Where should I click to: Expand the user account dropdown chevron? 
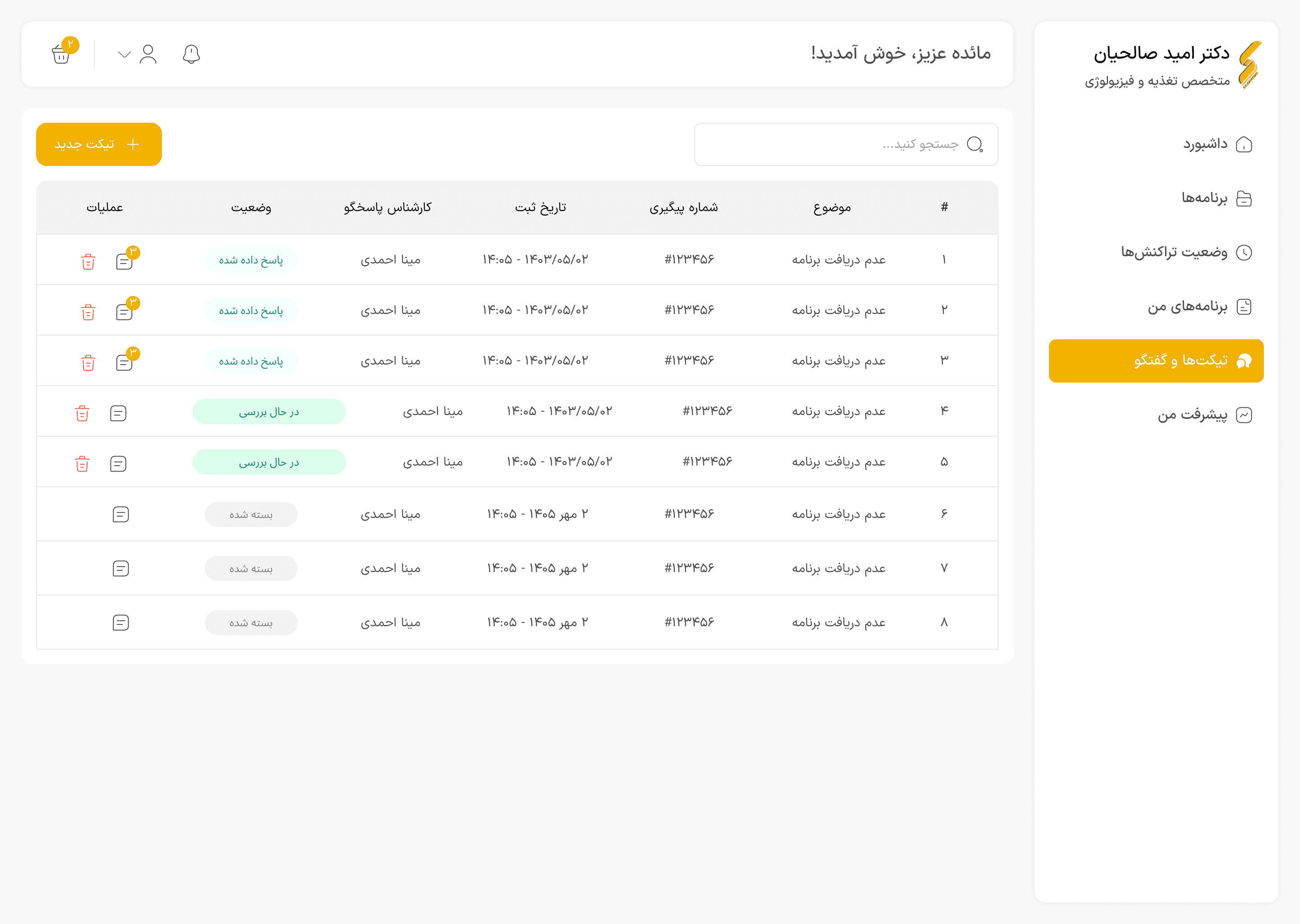coord(125,55)
